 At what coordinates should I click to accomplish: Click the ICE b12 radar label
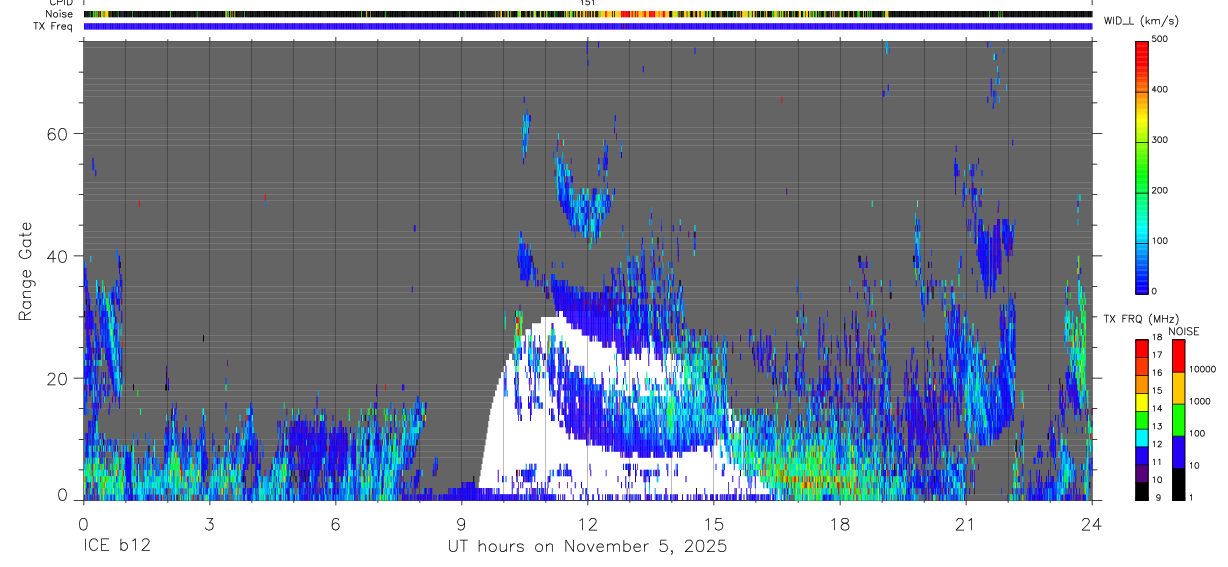click(x=116, y=547)
